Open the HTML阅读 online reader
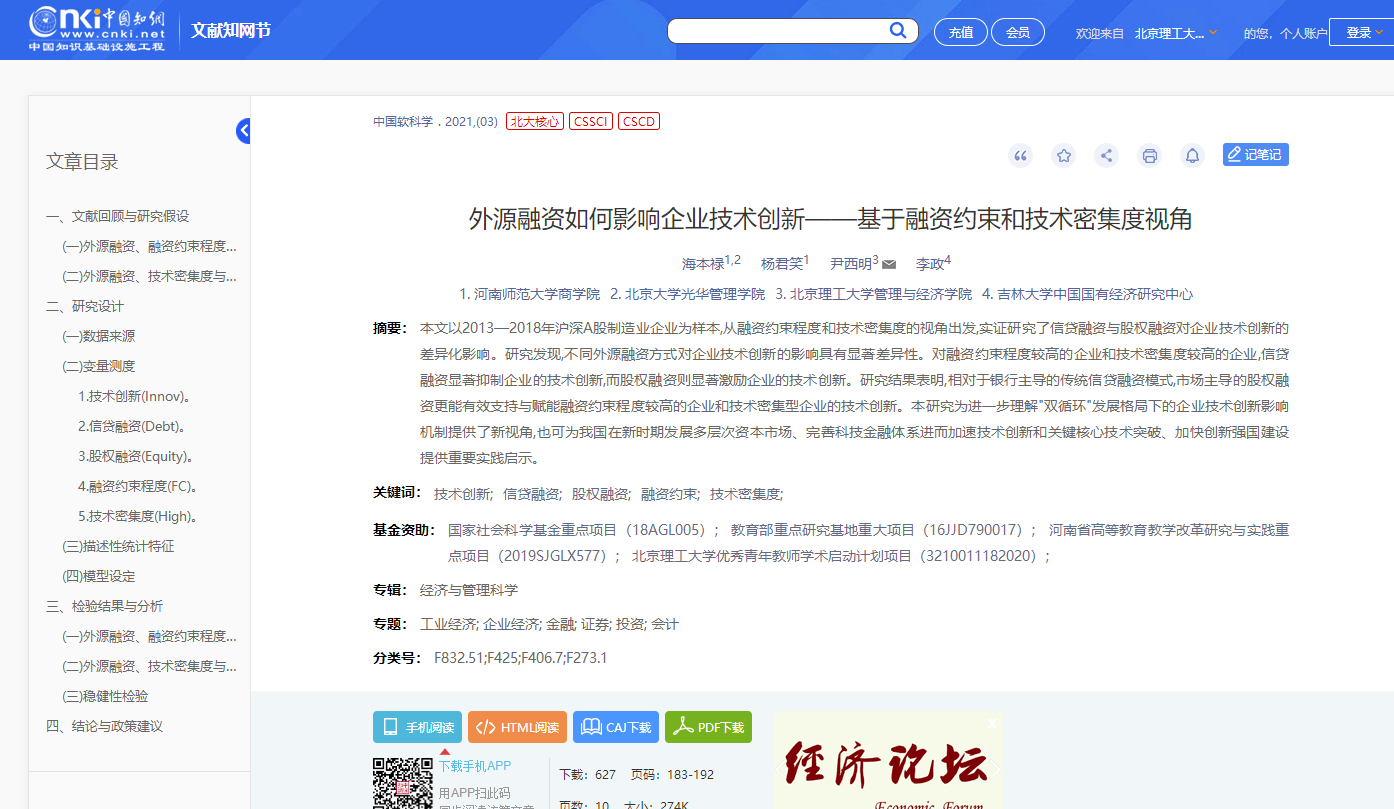 517,727
